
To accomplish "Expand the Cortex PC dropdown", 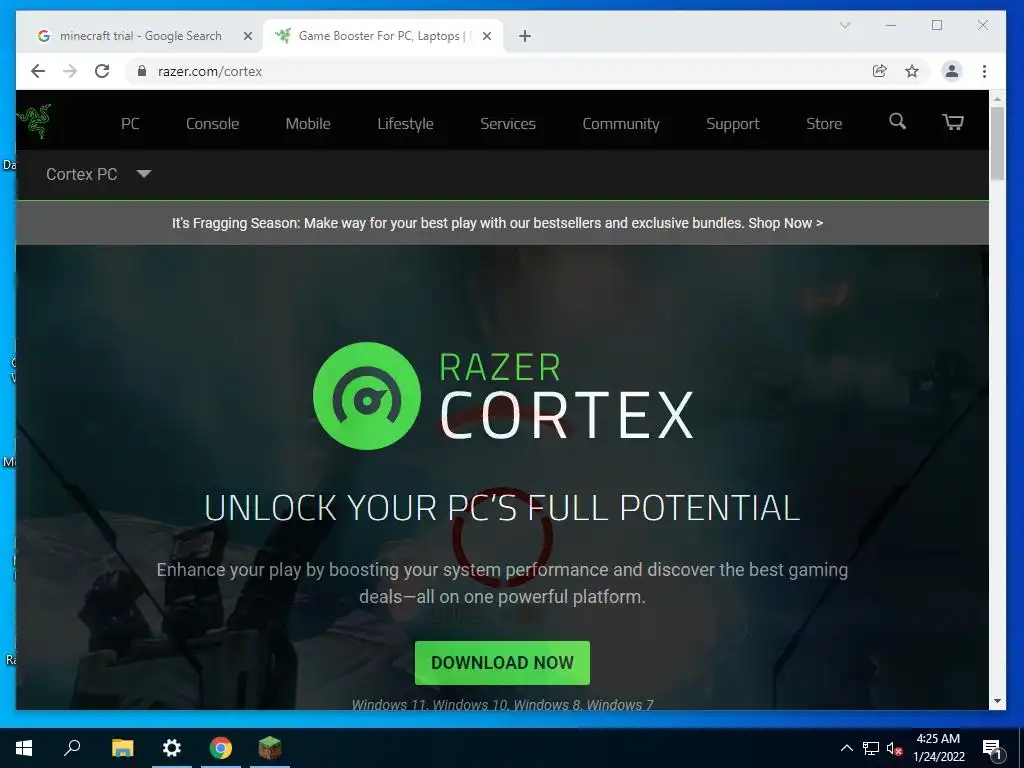I will coord(99,174).
